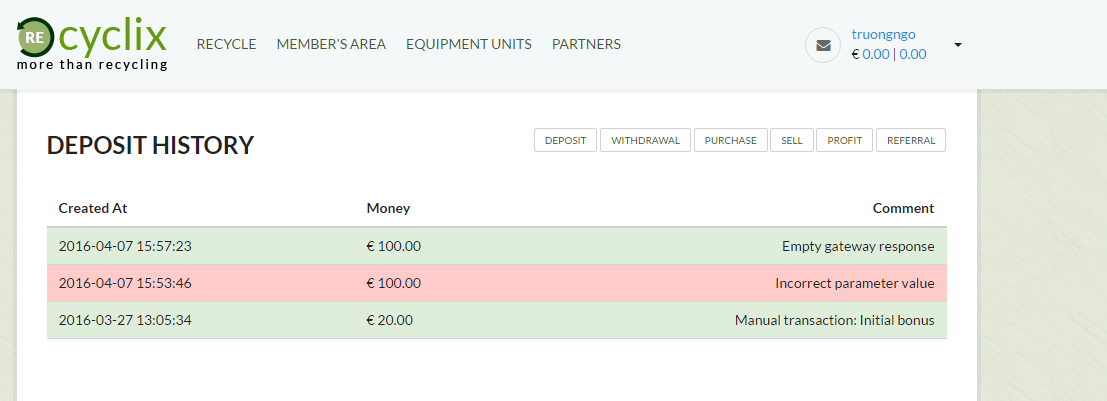Click the Money column header
The height and width of the screenshot is (401, 1107).
(388, 209)
